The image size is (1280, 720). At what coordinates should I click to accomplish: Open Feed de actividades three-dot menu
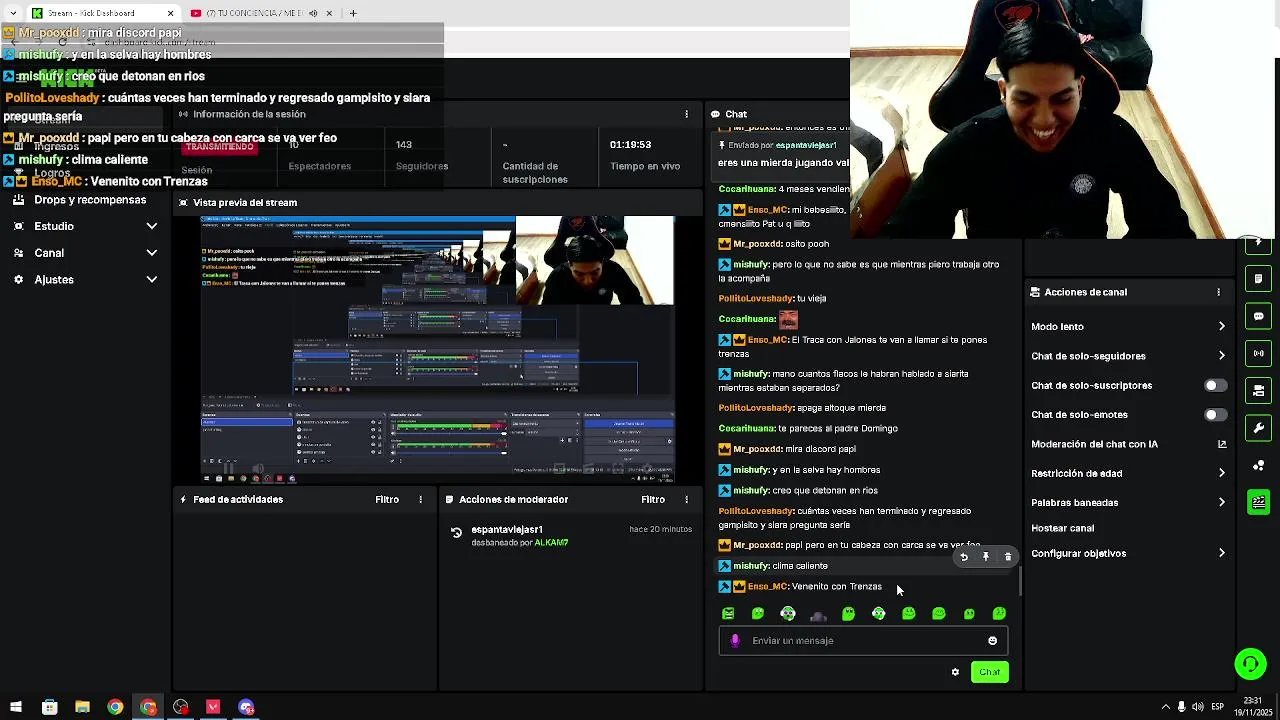click(420, 499)
